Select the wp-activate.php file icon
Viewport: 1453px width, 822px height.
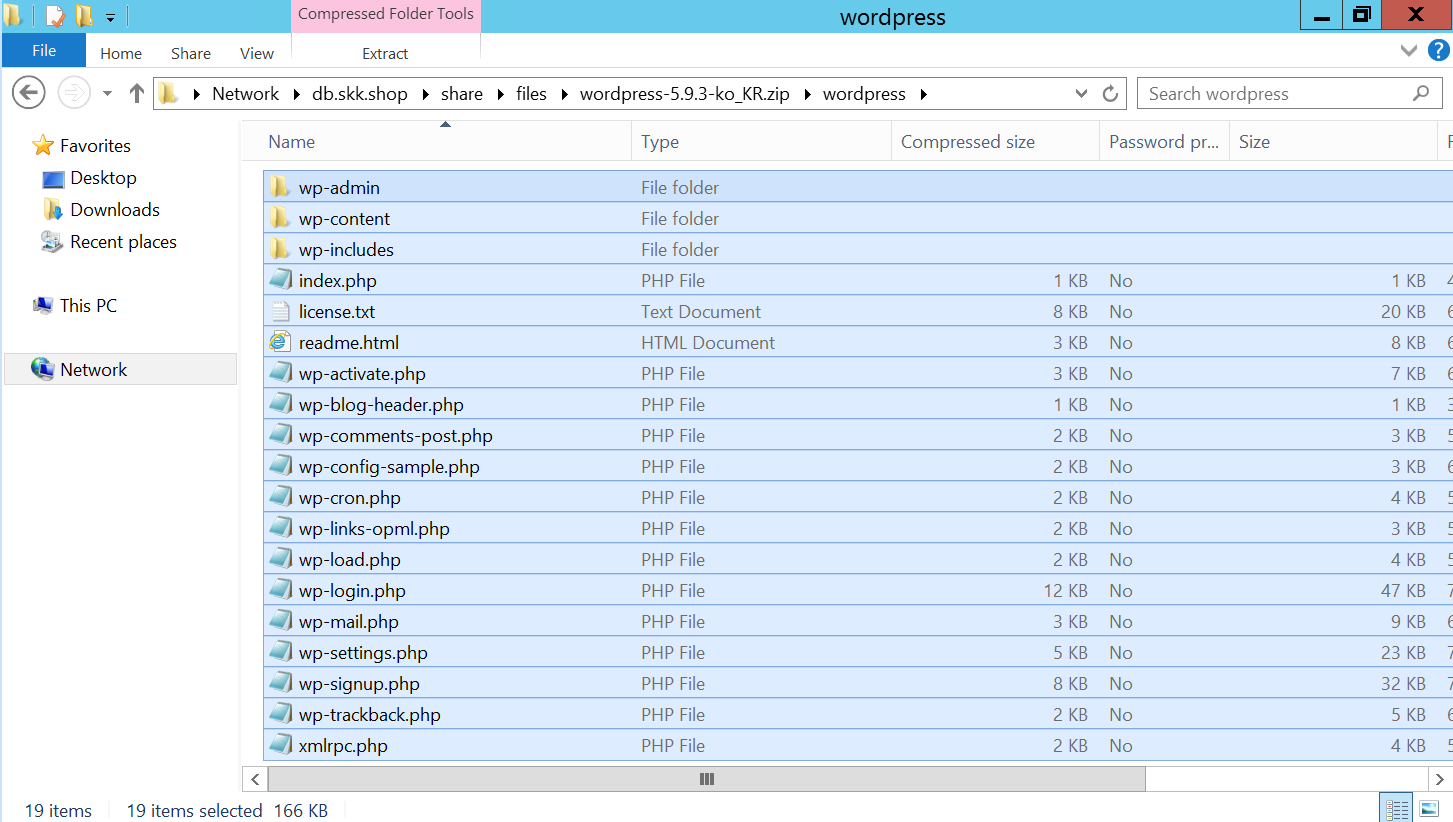point(280,373)
